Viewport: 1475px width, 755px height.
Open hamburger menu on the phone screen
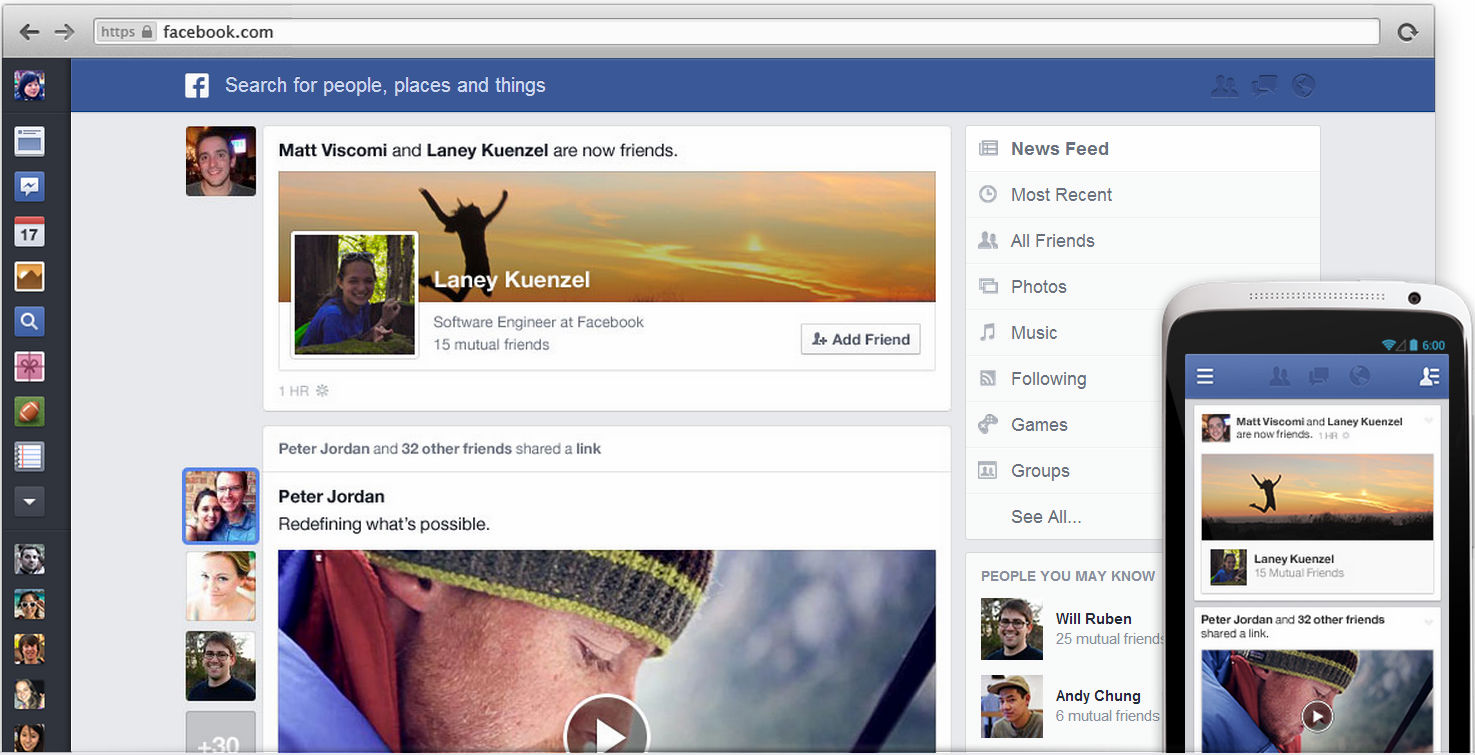point(1205,376)
